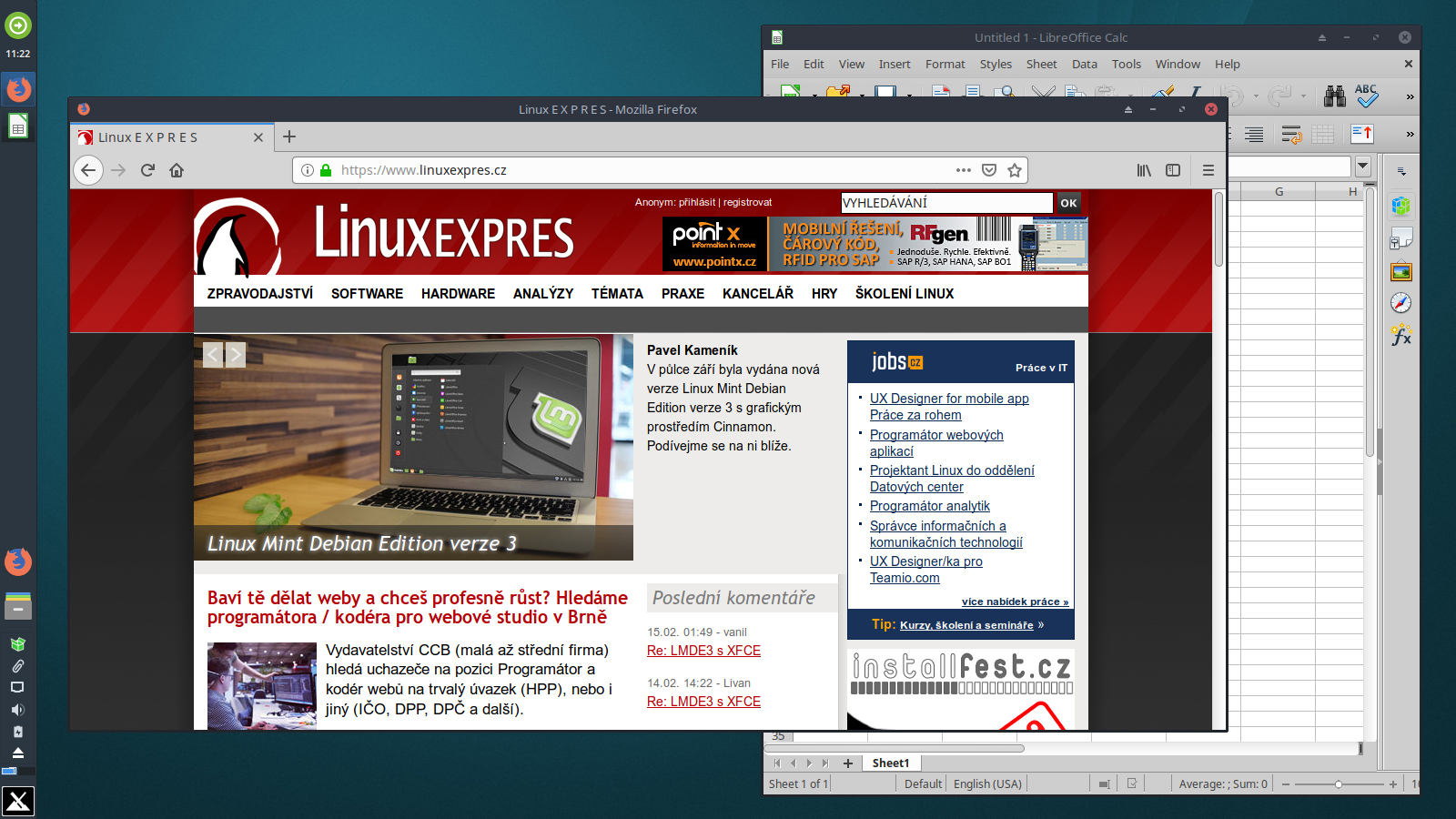Screen dimensions: 1456x819
Task: Click the OK search button
Action: (1068, 203)
